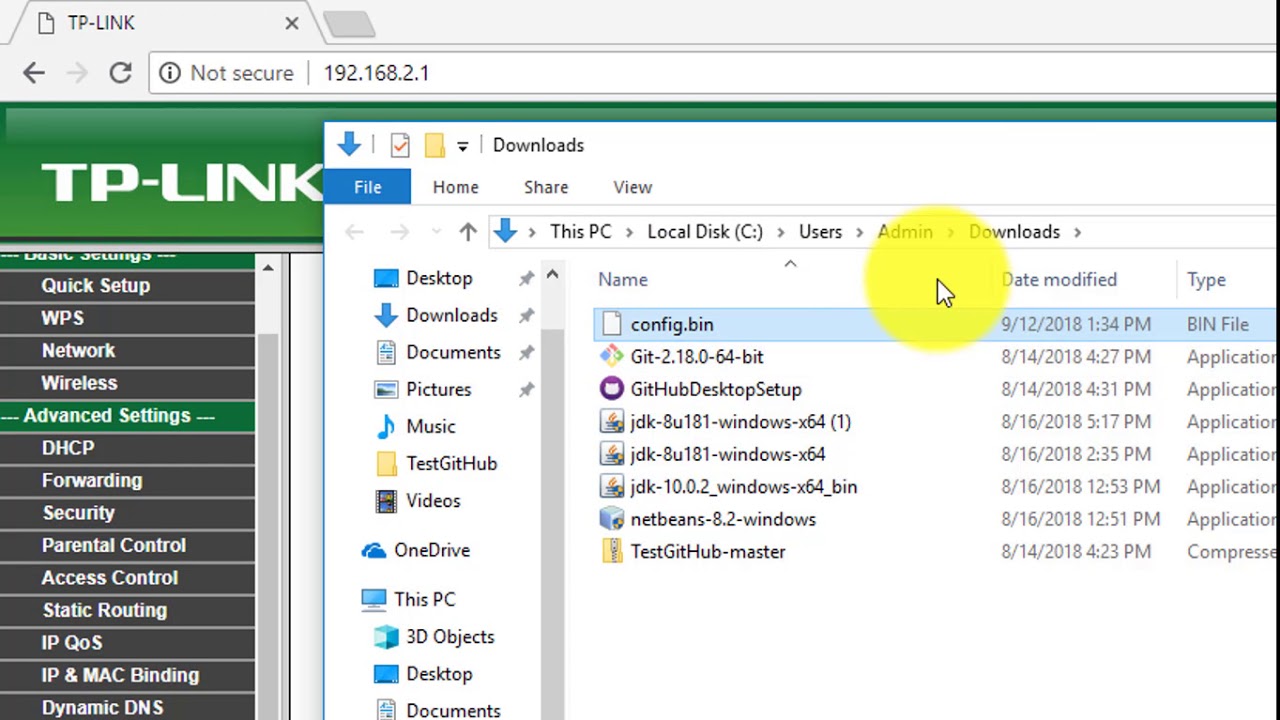Select the jdk-8u181-windows-x64 (1) Java icon
1280x720 pixels.
[x=612, y=422]
